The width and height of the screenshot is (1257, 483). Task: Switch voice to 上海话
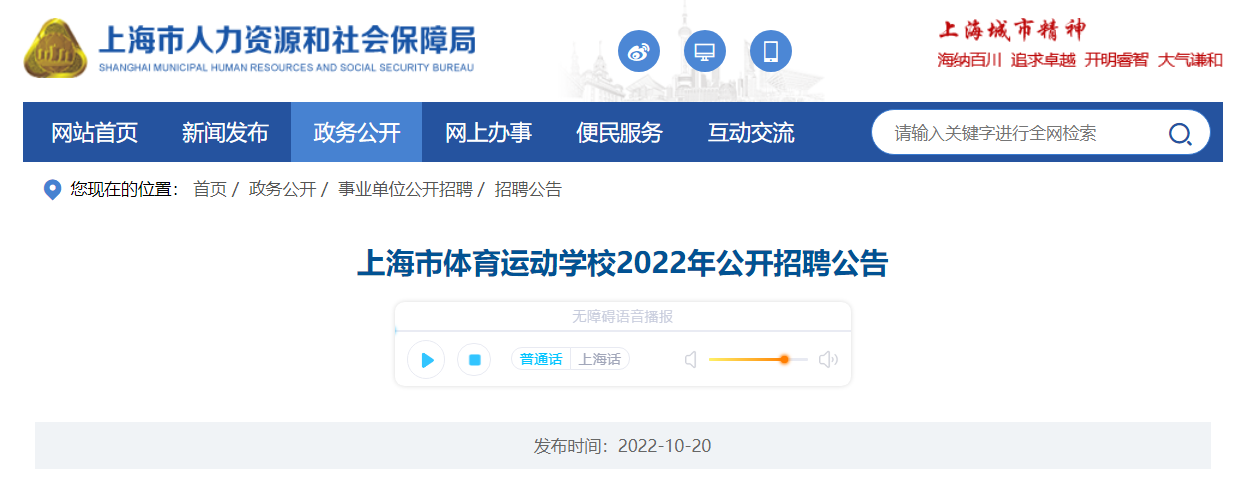click(600, 359)
